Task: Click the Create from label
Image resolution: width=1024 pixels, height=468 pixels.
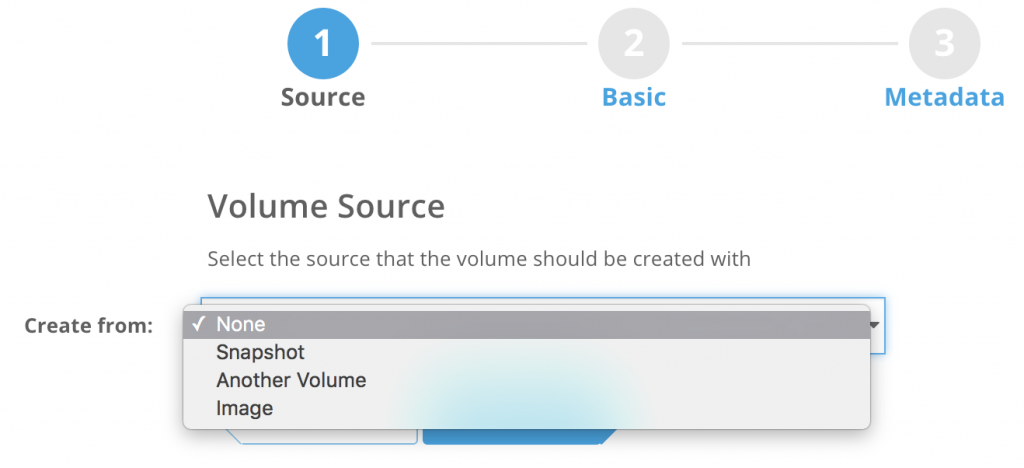Action: click(88, 326)
